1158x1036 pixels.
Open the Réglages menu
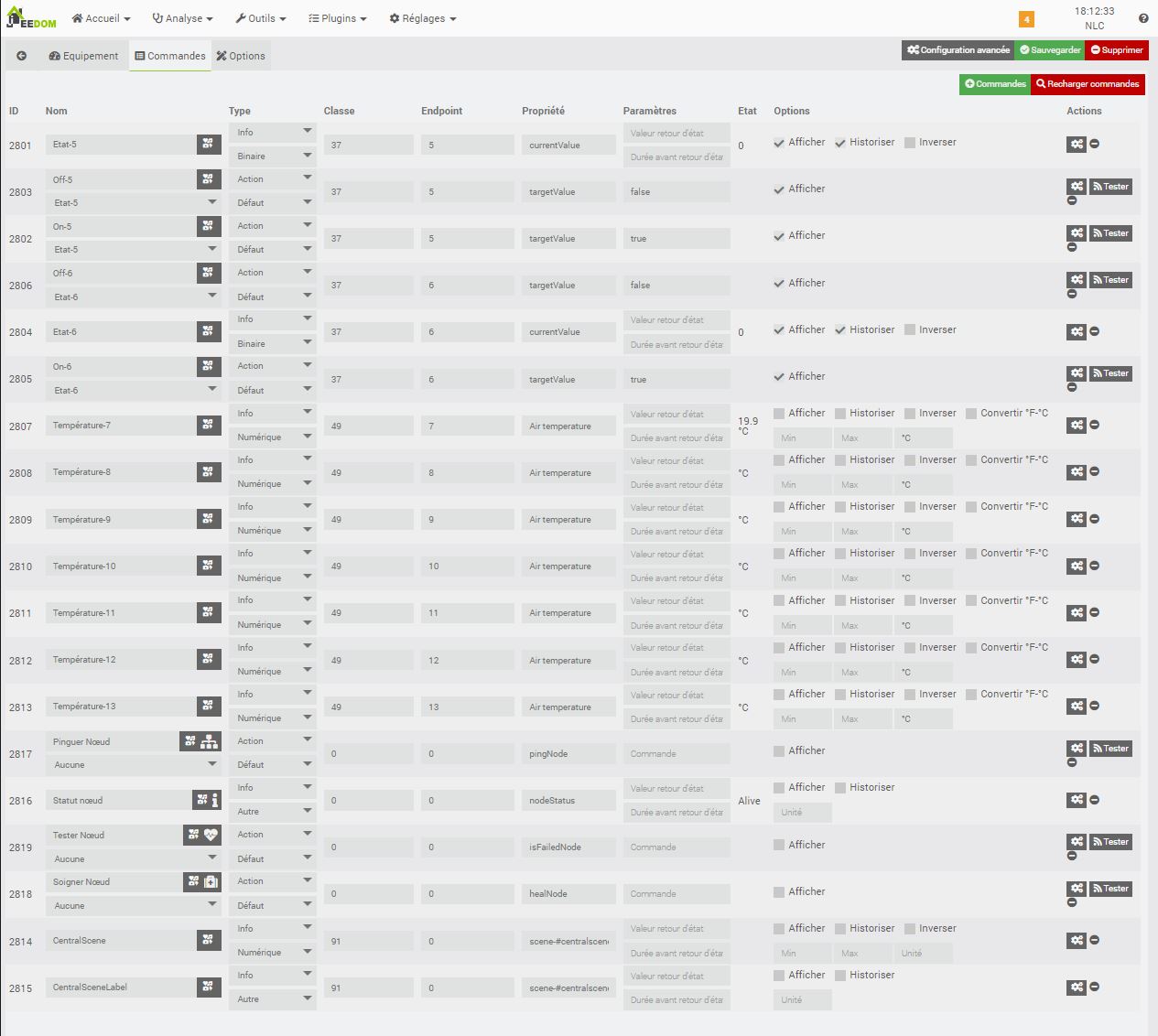point(423,18)
